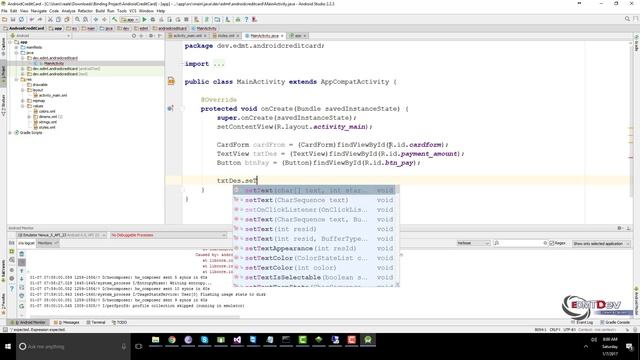Switch to styles.xml editor tab
640x360 pixels.
[x=226, y=36]
